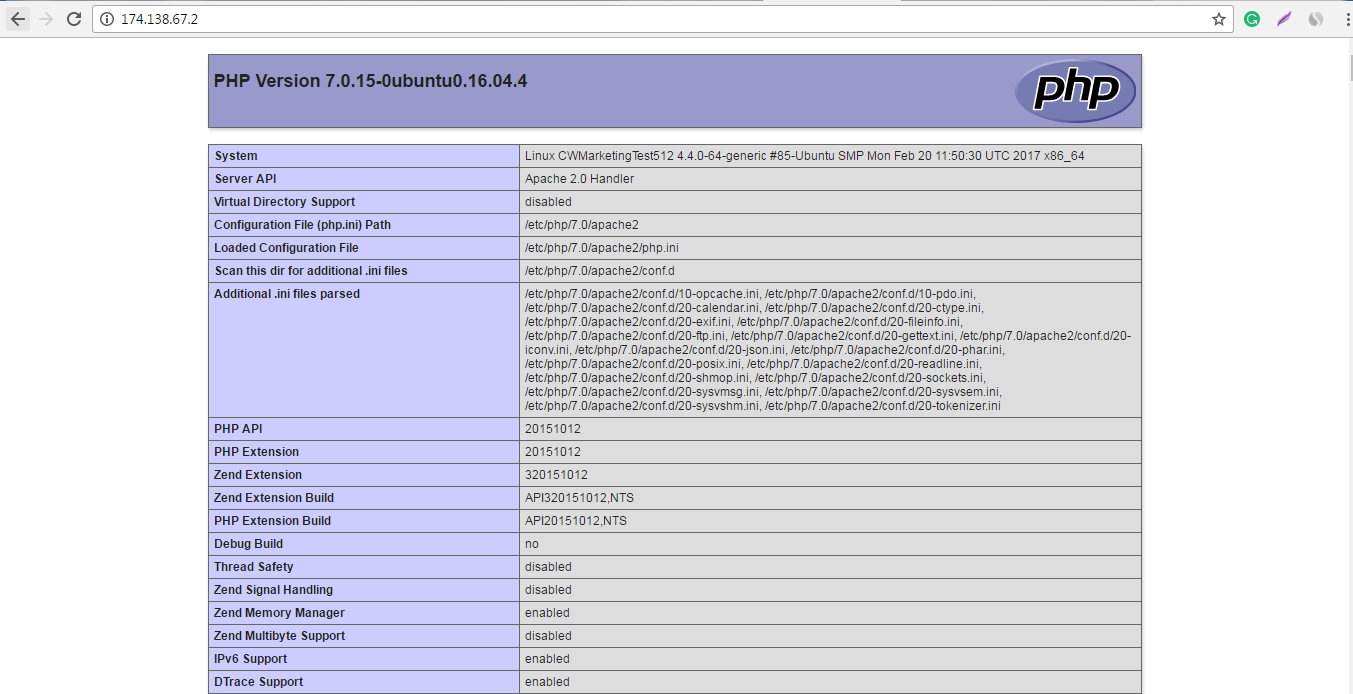Click the DTrace Support enabled value
Viewport: 1353px width, 694px height.
tap(547, 682)
